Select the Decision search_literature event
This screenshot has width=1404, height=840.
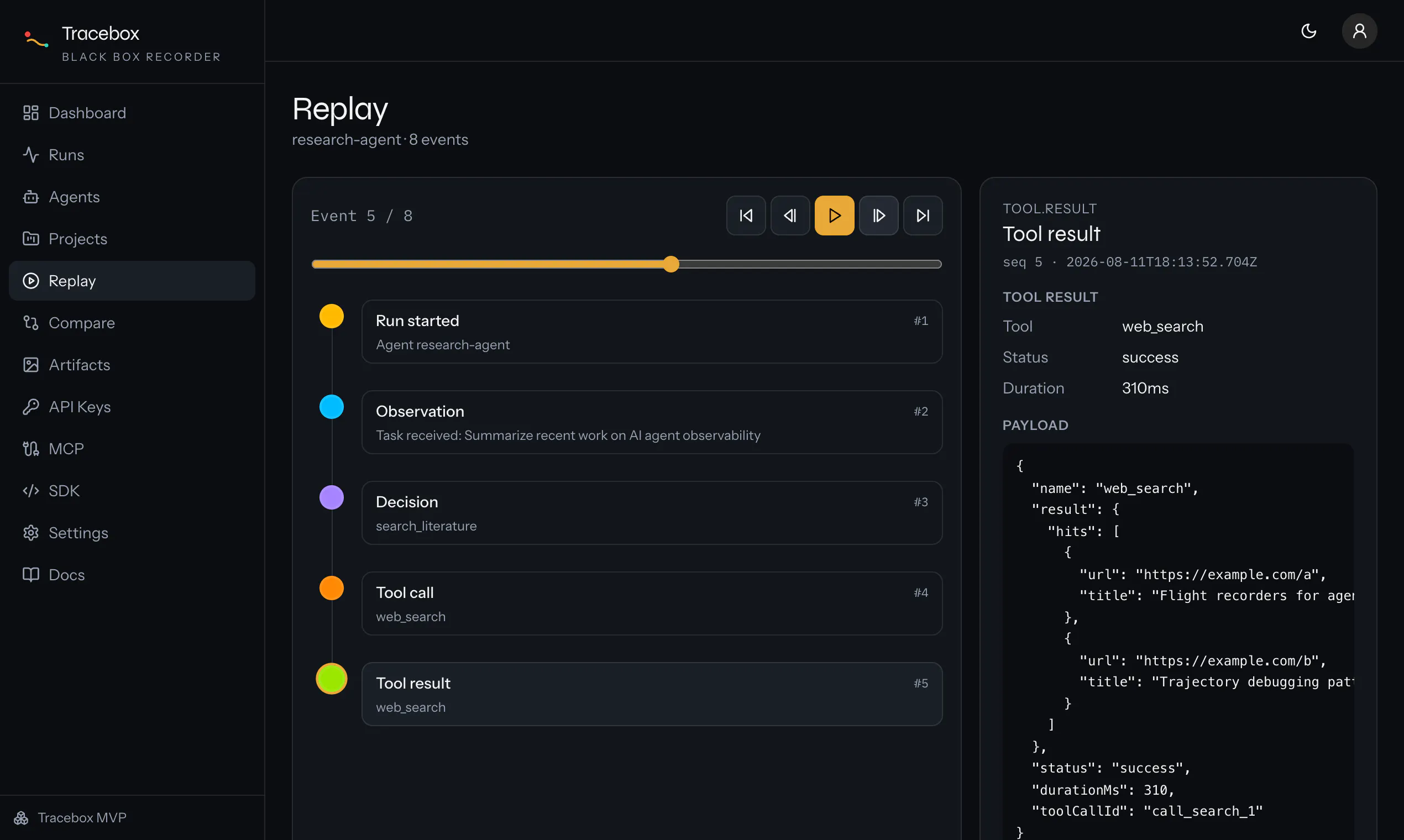pos(652,513)
